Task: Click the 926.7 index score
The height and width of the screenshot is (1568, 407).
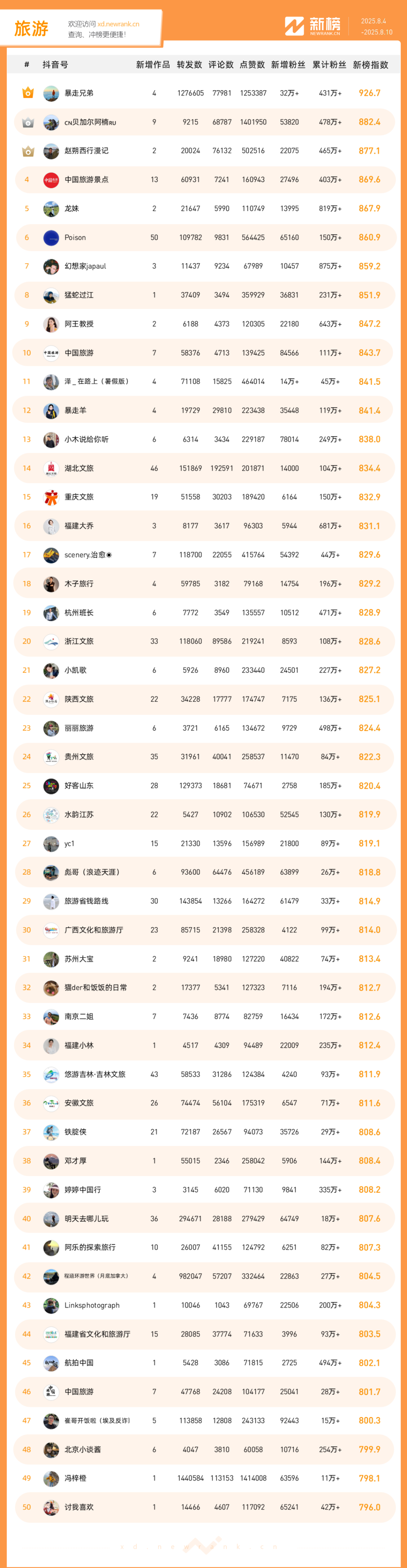Action: 369,93
